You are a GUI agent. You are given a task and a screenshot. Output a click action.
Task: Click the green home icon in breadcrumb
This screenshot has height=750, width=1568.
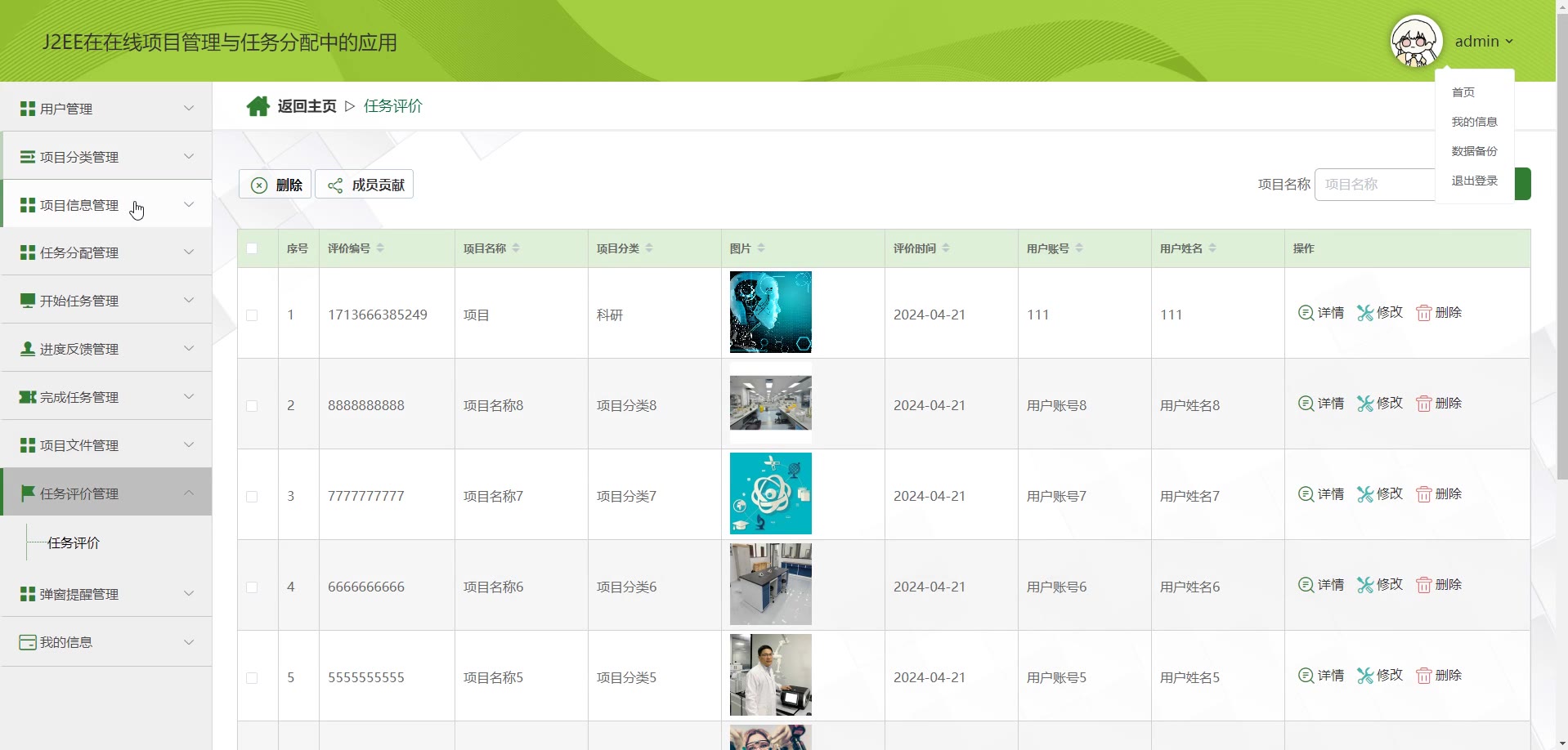click(x=258, y=106)
